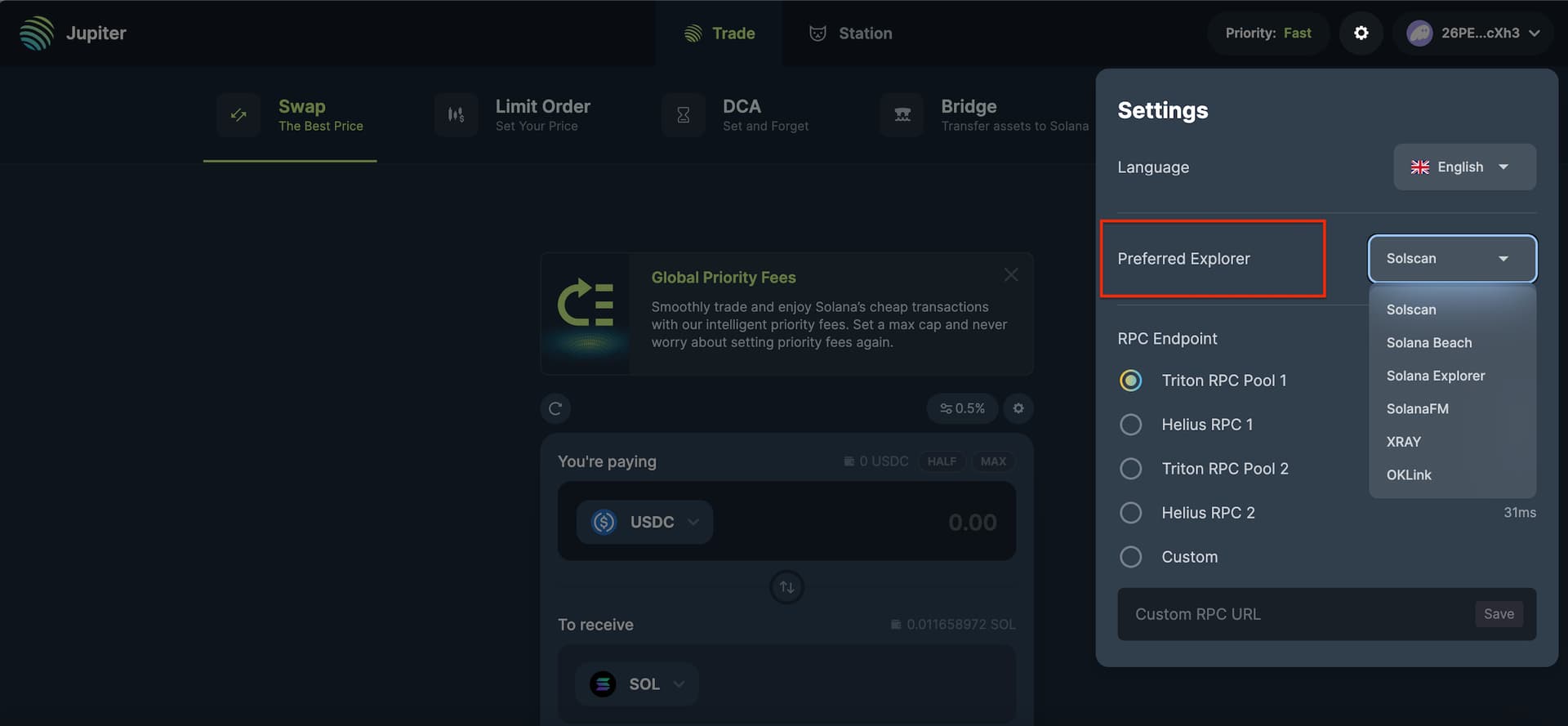Choose XRAY explorer
Image resolution: width=1568 pixels, height=726 pixels.
click(x=1452, y=442)
